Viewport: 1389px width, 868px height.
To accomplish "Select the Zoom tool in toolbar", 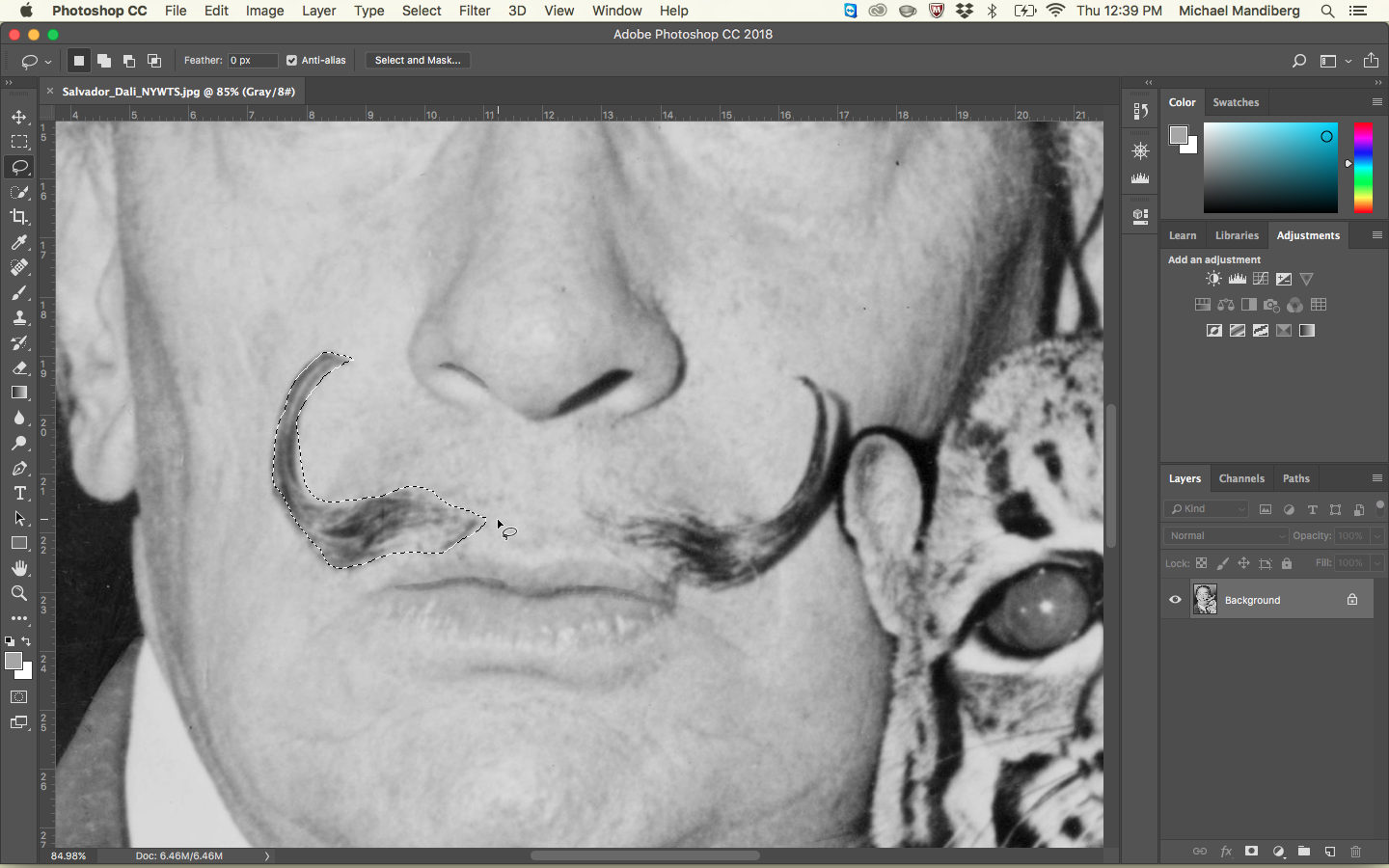I will 19,593.
